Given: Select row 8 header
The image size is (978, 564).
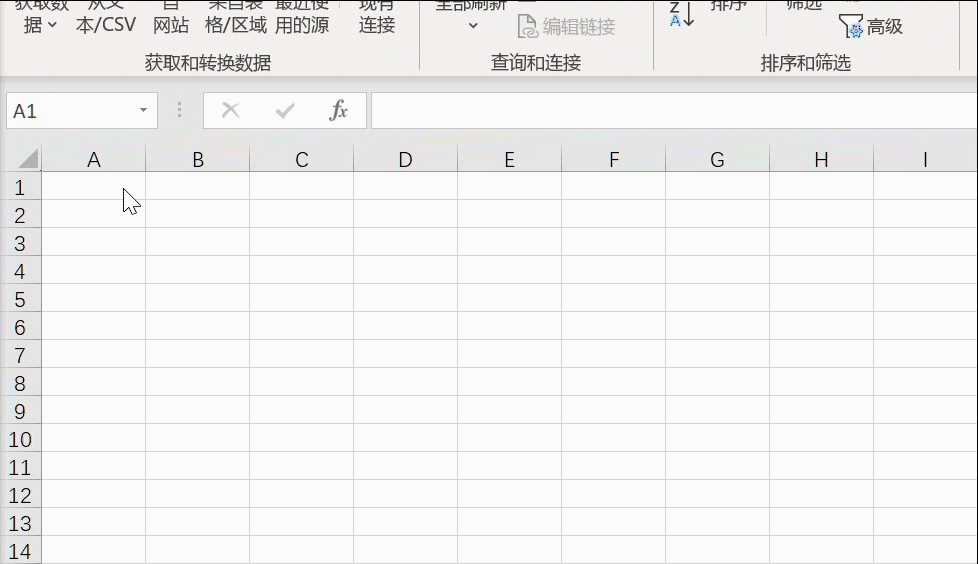Looking at the screenshot, I should [20, 384].
